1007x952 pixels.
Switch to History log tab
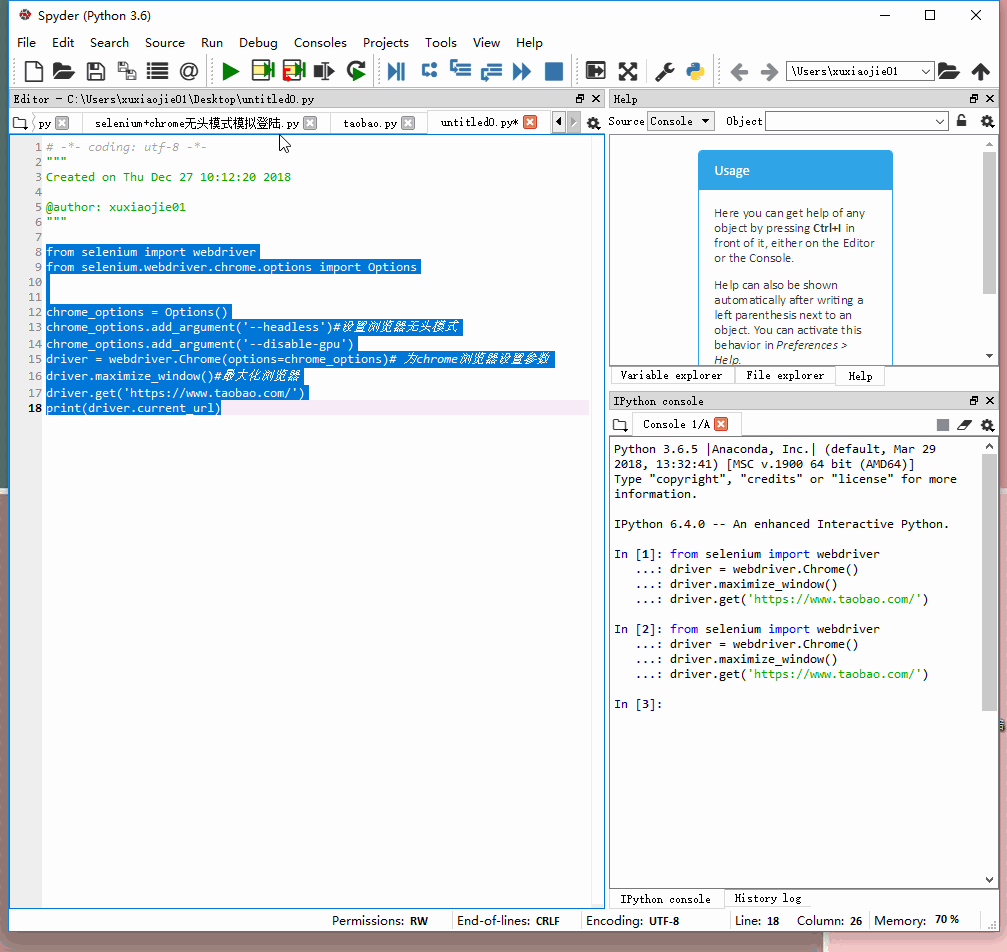[x=767, y=899]
